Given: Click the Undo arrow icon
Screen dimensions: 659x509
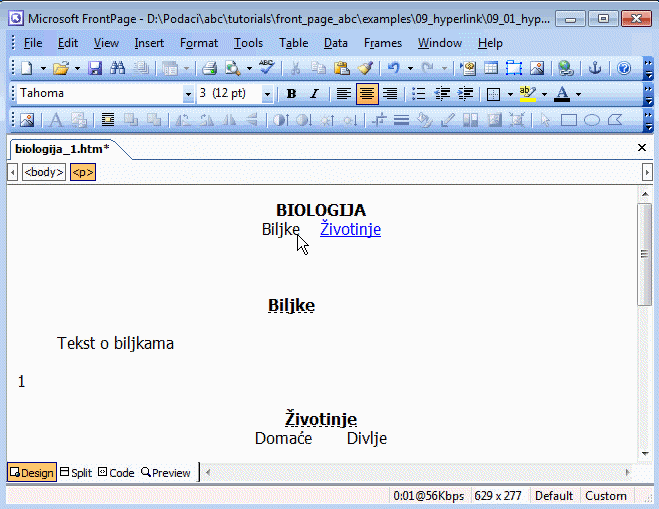Looking at the screenshot, I should pos(394,69).
